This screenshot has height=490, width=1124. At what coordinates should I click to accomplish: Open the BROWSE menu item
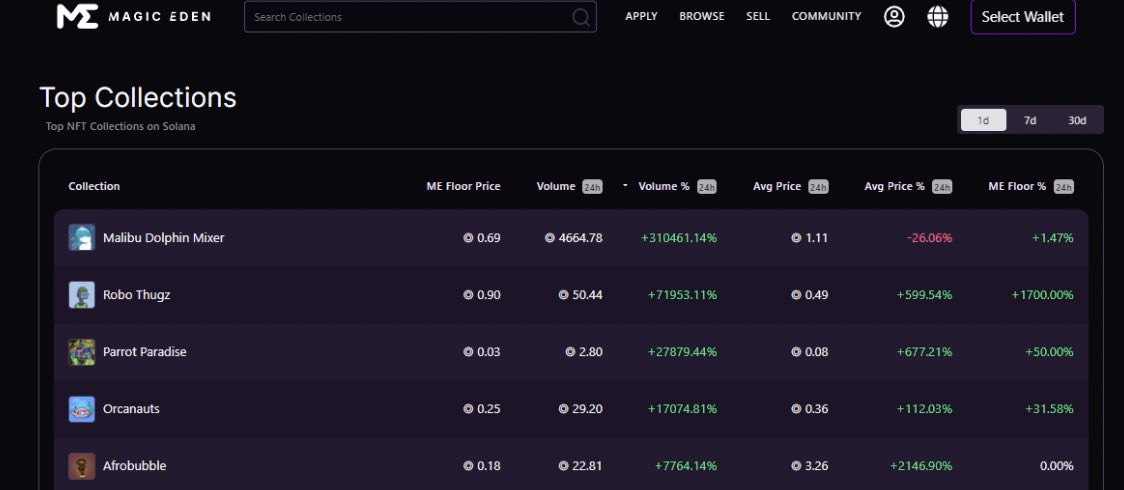(x=702, y=16)
